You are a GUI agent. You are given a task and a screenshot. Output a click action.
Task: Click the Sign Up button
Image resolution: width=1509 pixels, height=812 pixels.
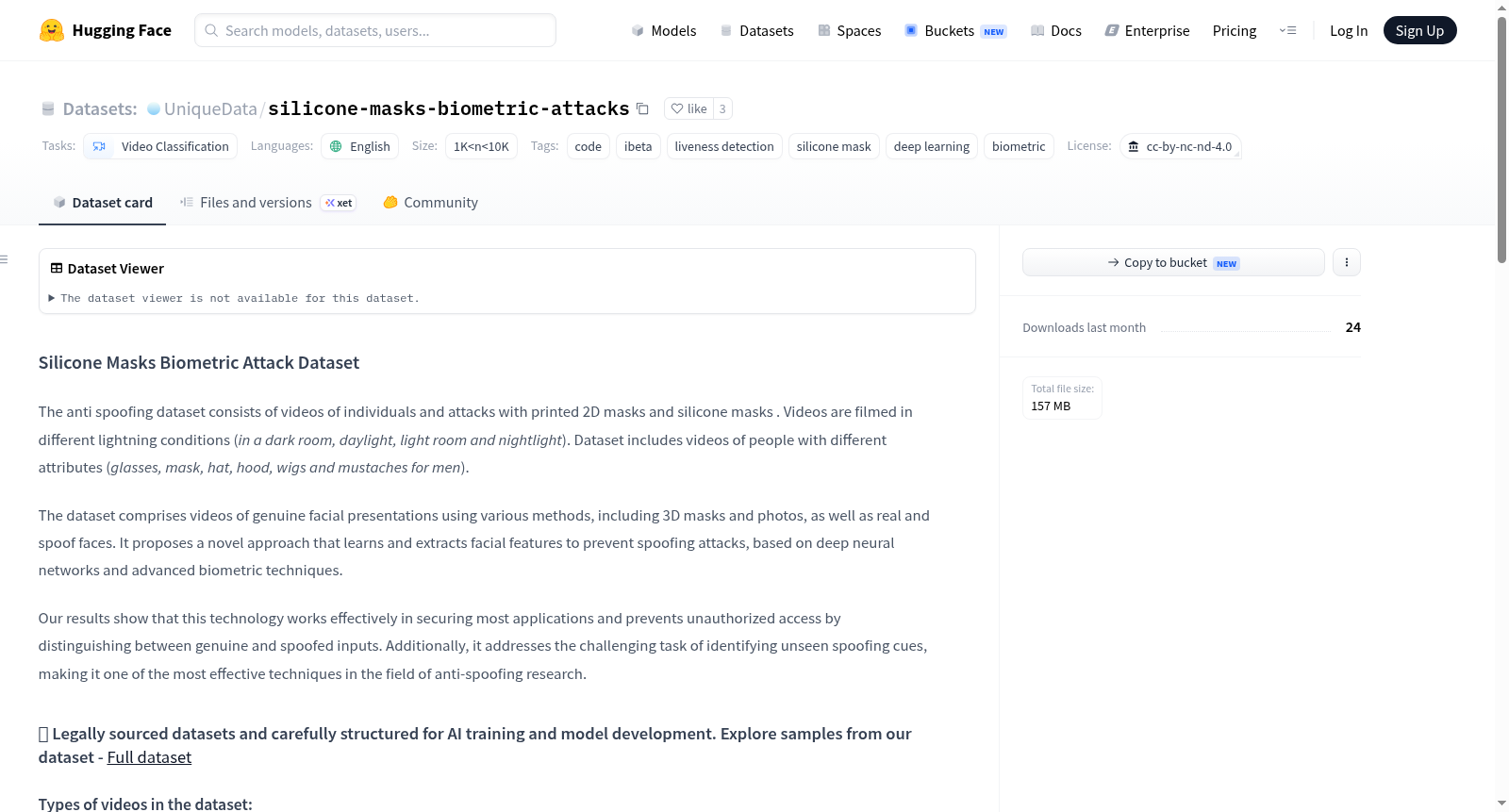tap(1419, 30)
